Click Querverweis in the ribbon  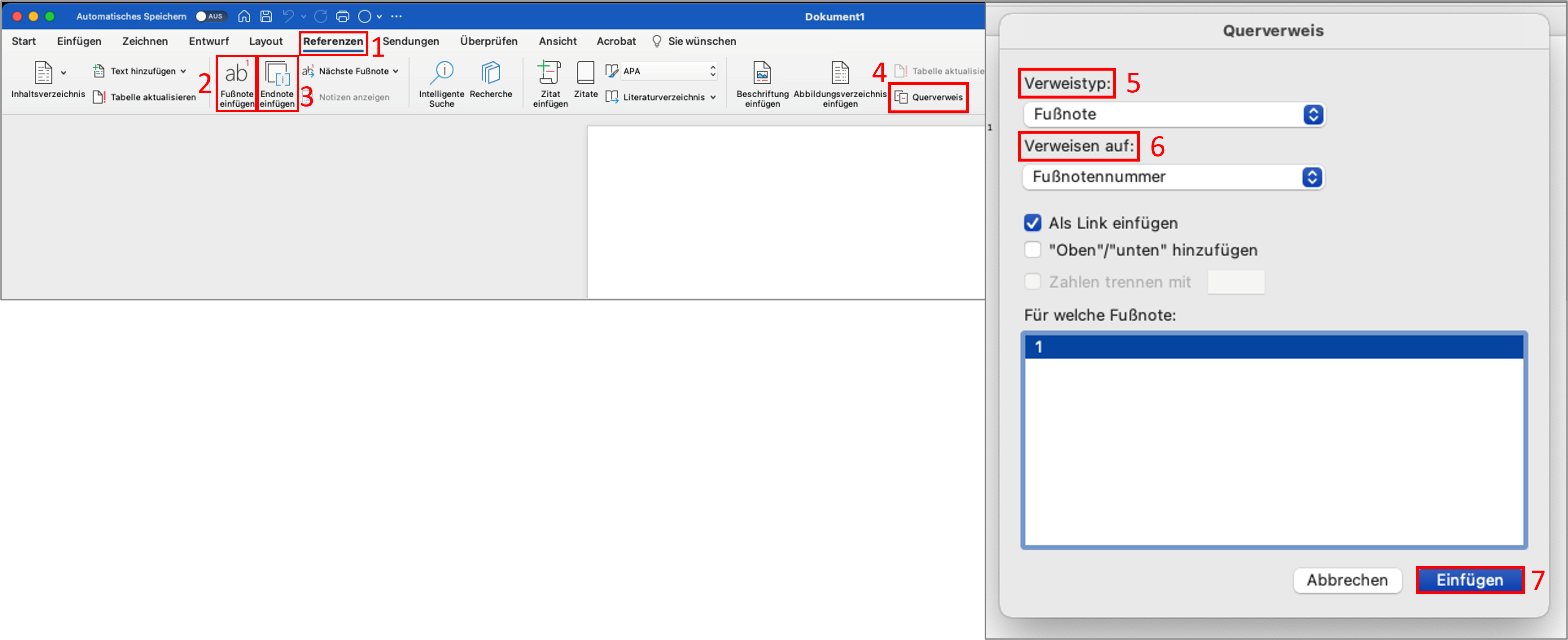[x=929, y=97]
